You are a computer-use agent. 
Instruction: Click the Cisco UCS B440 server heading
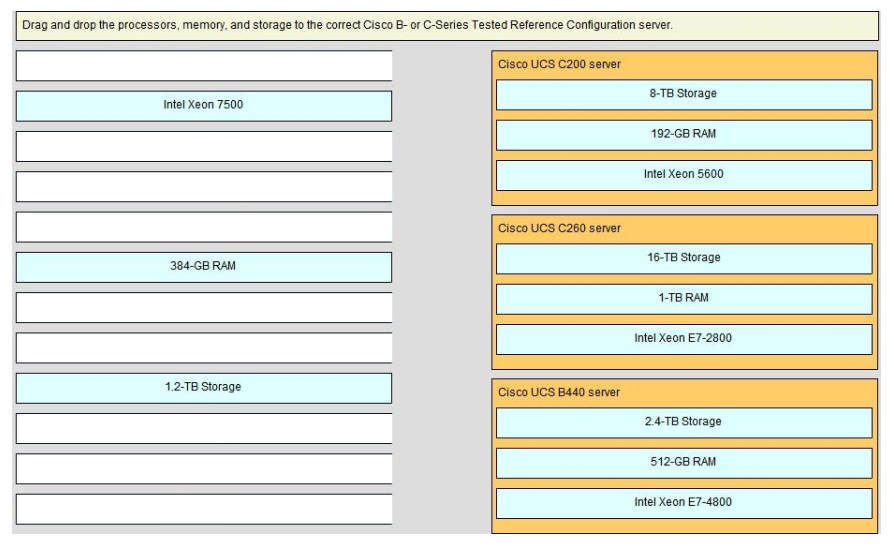(558, 393)
